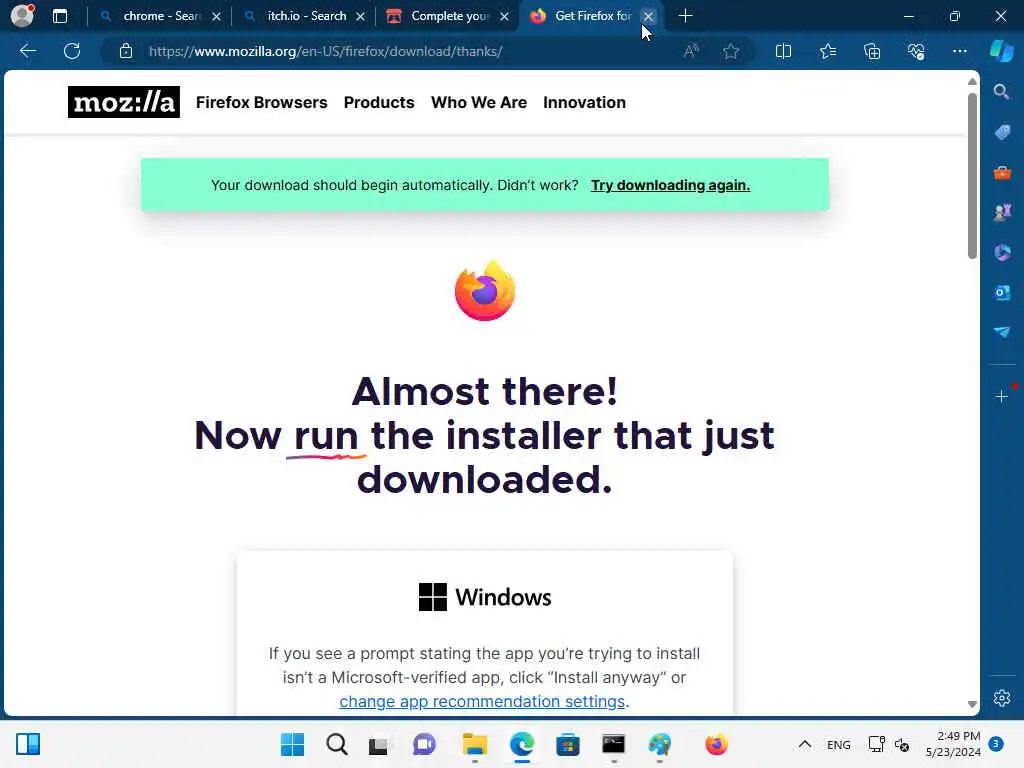Open File Explorer from taskbar
This screenshot has height=768, width=1024.
pyautogui.click(x=475, y=744)
